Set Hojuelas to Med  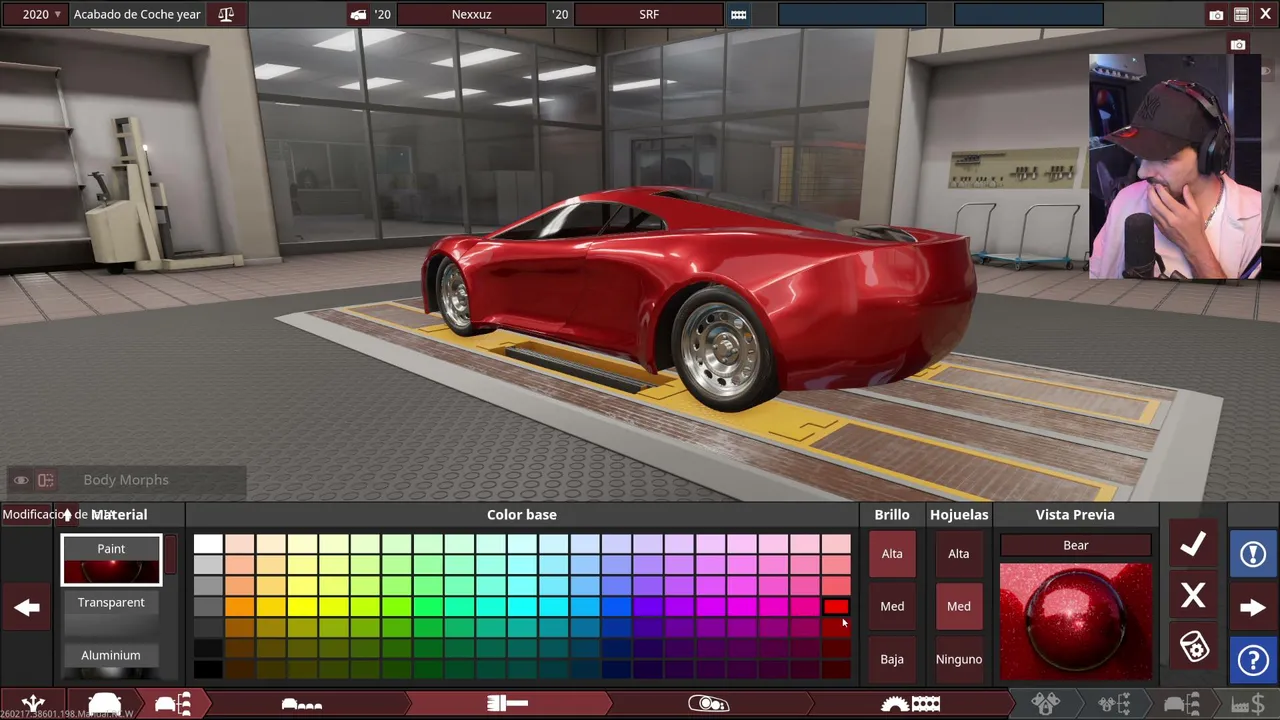click(x=959, y=606)
